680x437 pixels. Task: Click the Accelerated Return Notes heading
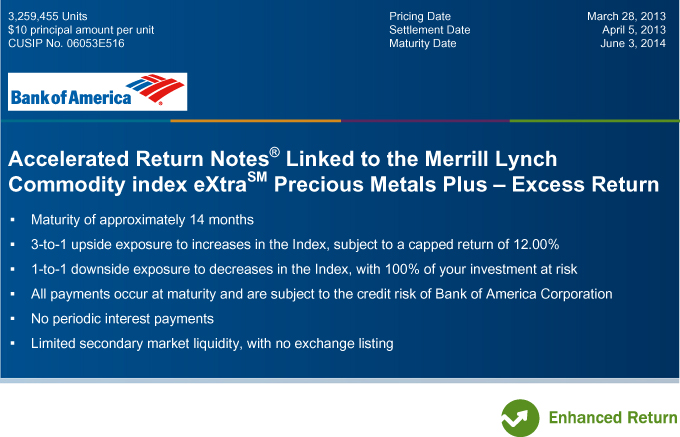333,172
